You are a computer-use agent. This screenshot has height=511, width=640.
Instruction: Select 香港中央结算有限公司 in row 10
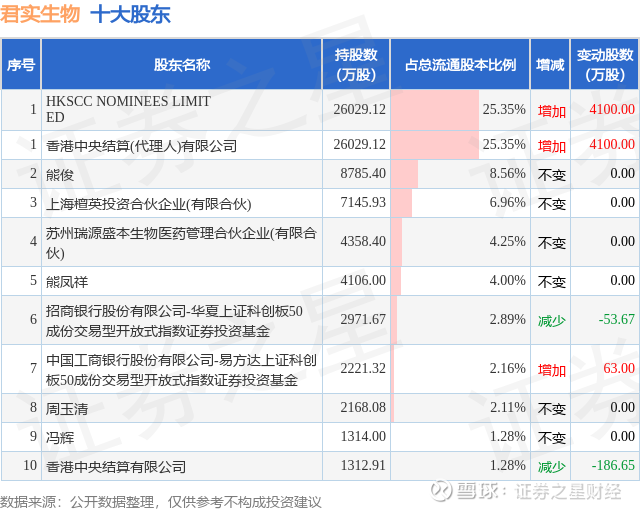[x=116, y=467]
